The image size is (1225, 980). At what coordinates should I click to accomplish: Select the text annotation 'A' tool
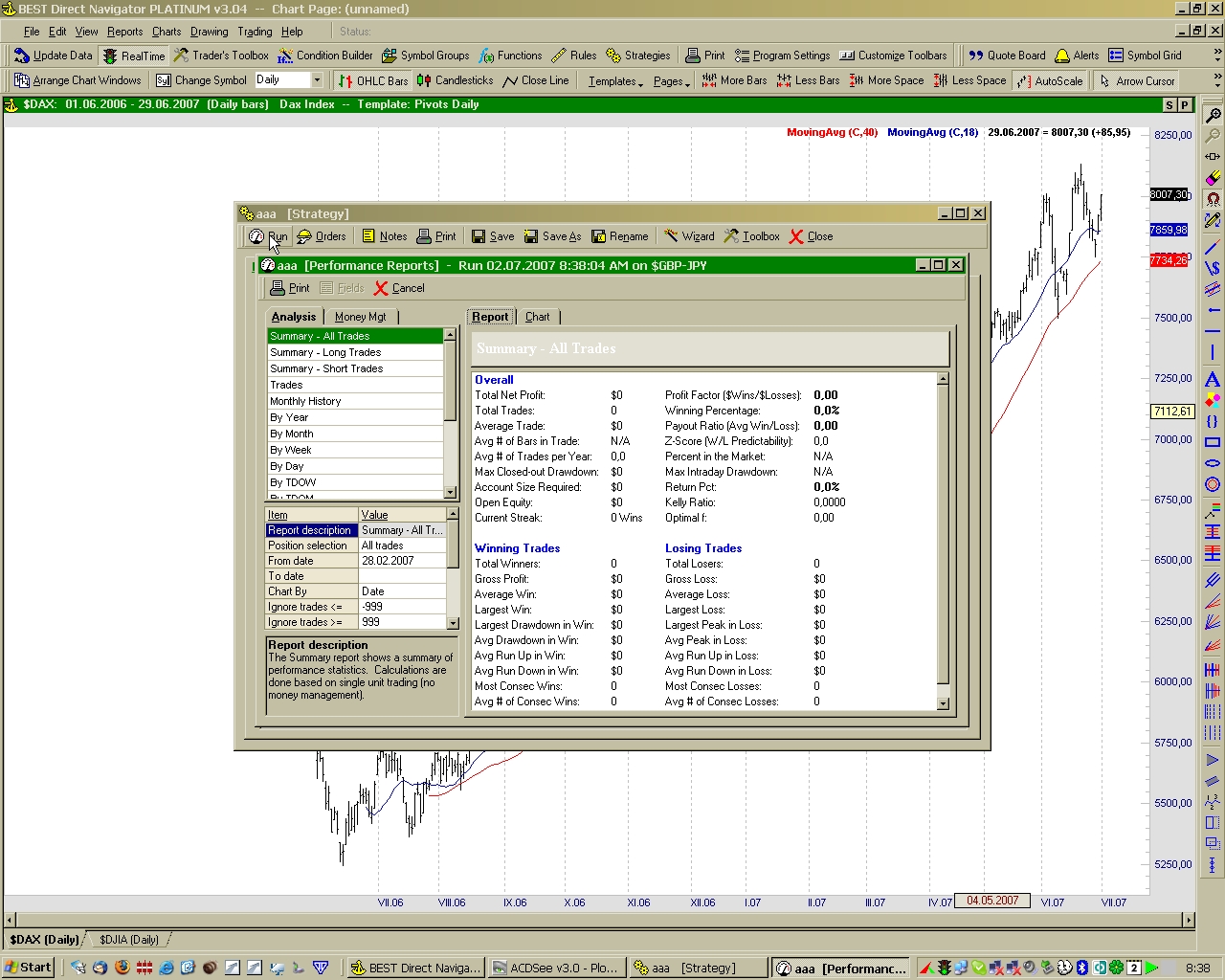coord(1213,379)
